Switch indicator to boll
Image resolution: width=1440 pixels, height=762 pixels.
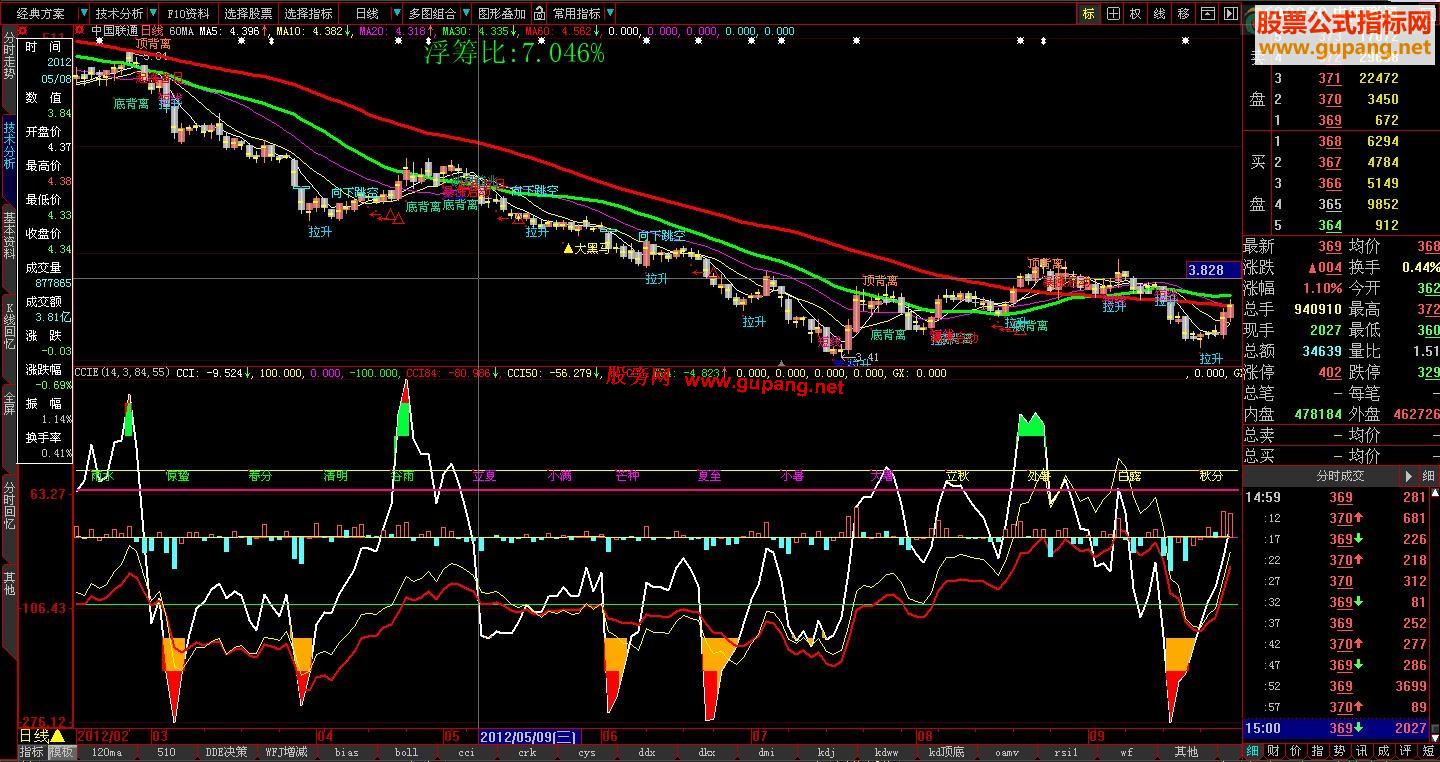[406, 752]
